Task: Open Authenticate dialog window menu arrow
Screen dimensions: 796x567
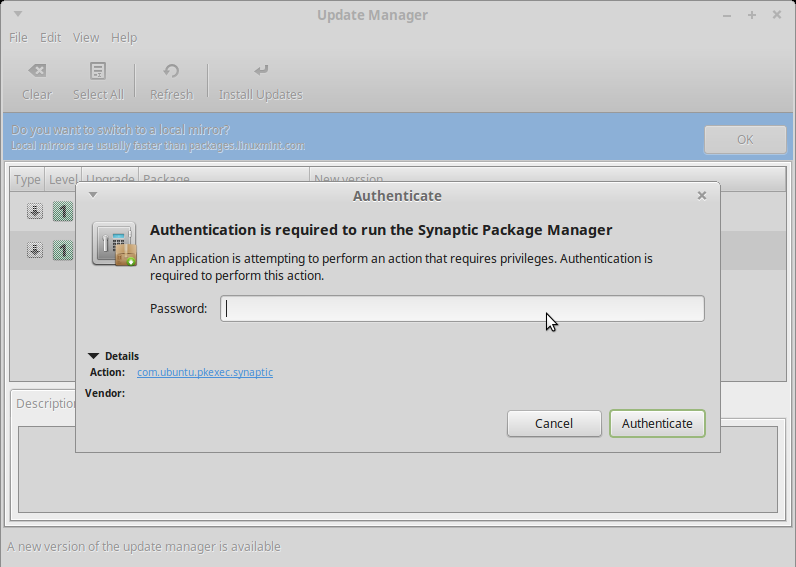Action: pyautogui.click(x=93, y=194)
